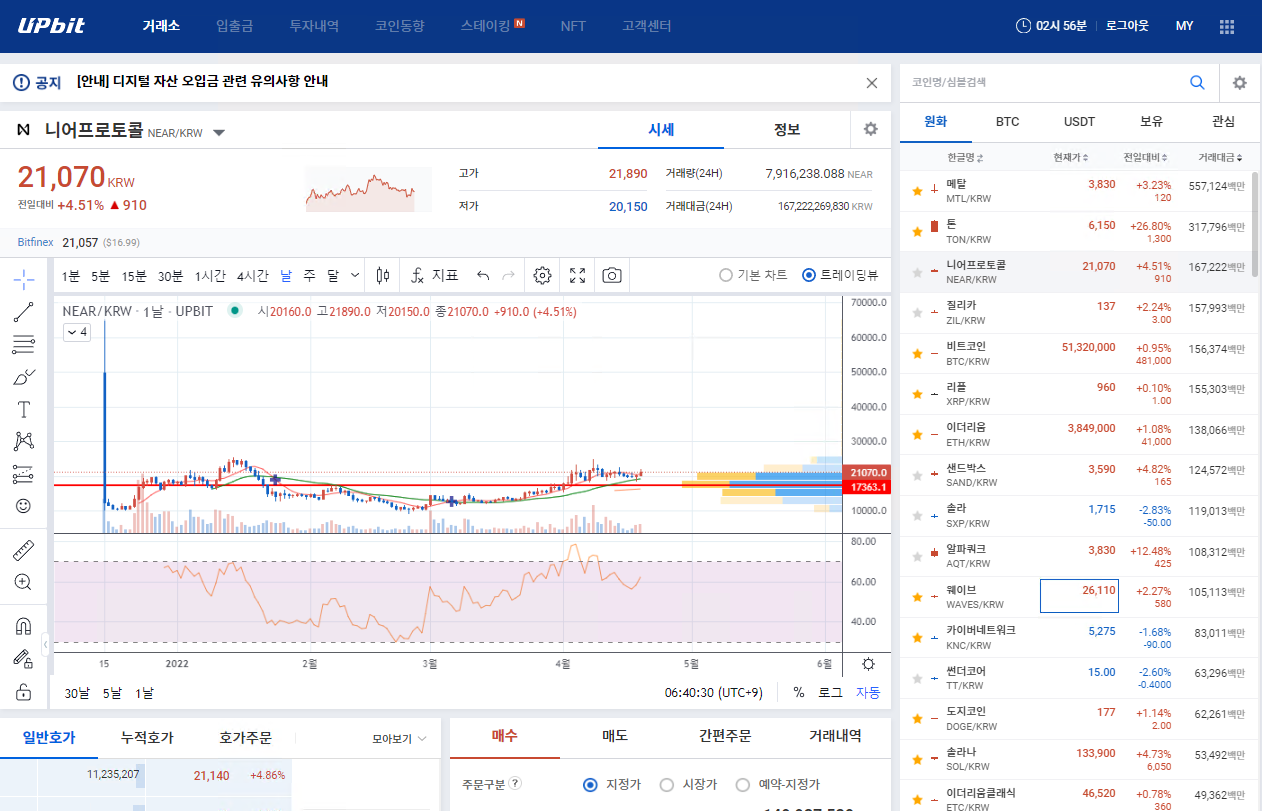This screenshot has width=1262, height=811.
Task: Collapse the chart side panel arrow
Action: (x=44, y=646)
